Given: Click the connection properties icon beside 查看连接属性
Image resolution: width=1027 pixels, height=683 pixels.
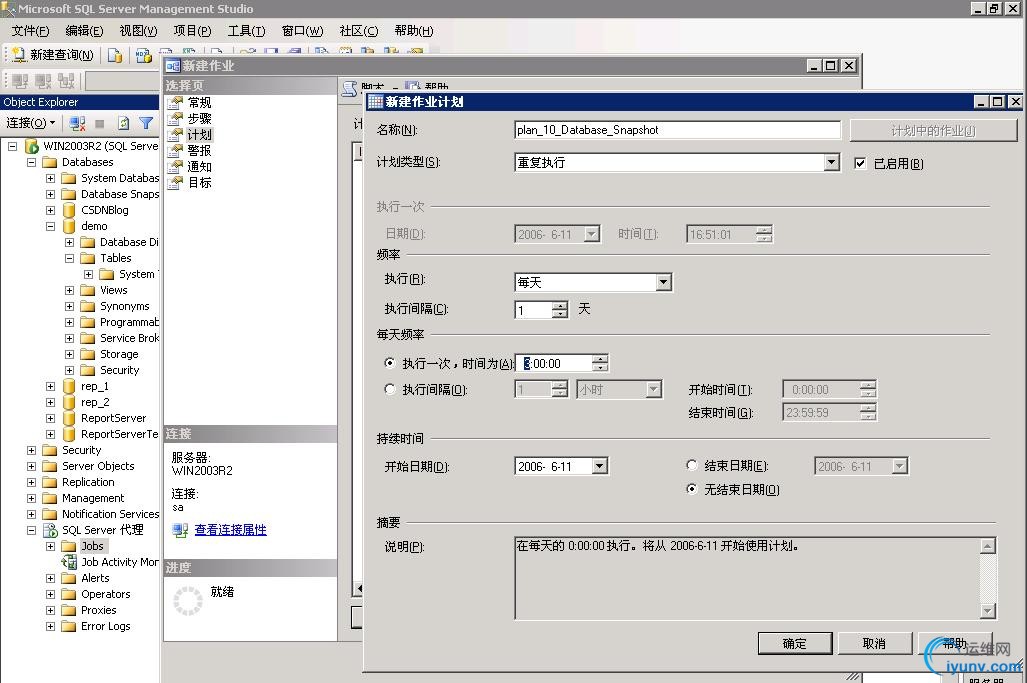Looking at the screenshot, I should point(180,530).
